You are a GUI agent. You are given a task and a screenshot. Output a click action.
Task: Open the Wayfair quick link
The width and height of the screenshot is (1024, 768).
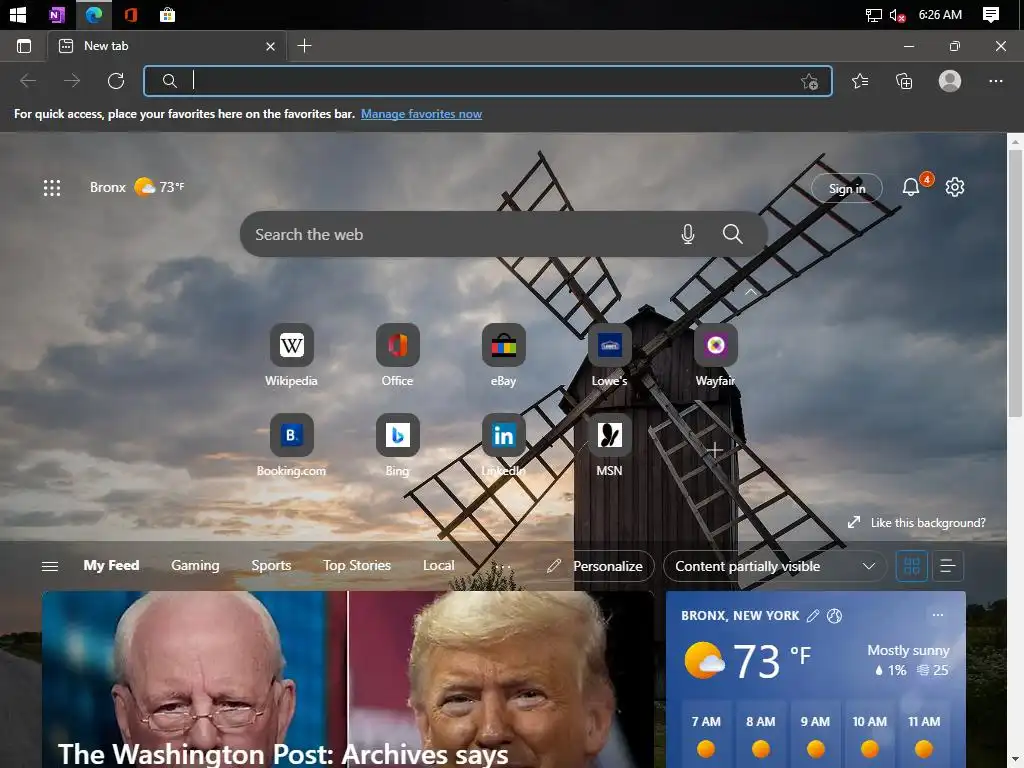[715, 355]
